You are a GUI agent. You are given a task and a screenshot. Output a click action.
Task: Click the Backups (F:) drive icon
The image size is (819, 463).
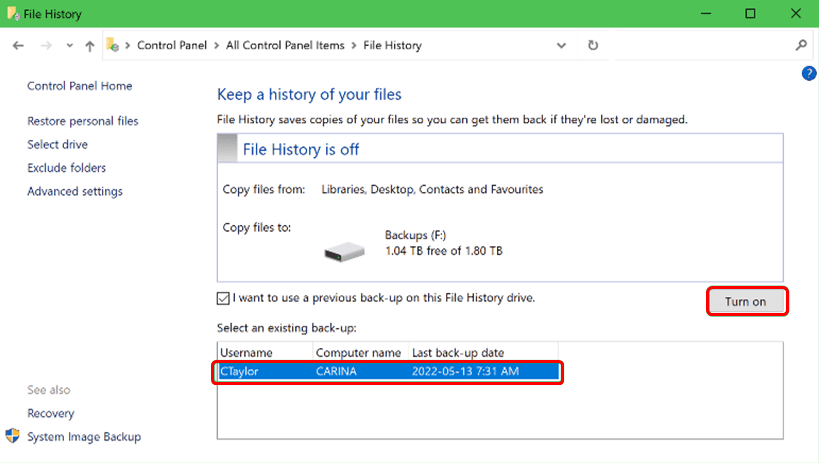(x=344, y=249)
